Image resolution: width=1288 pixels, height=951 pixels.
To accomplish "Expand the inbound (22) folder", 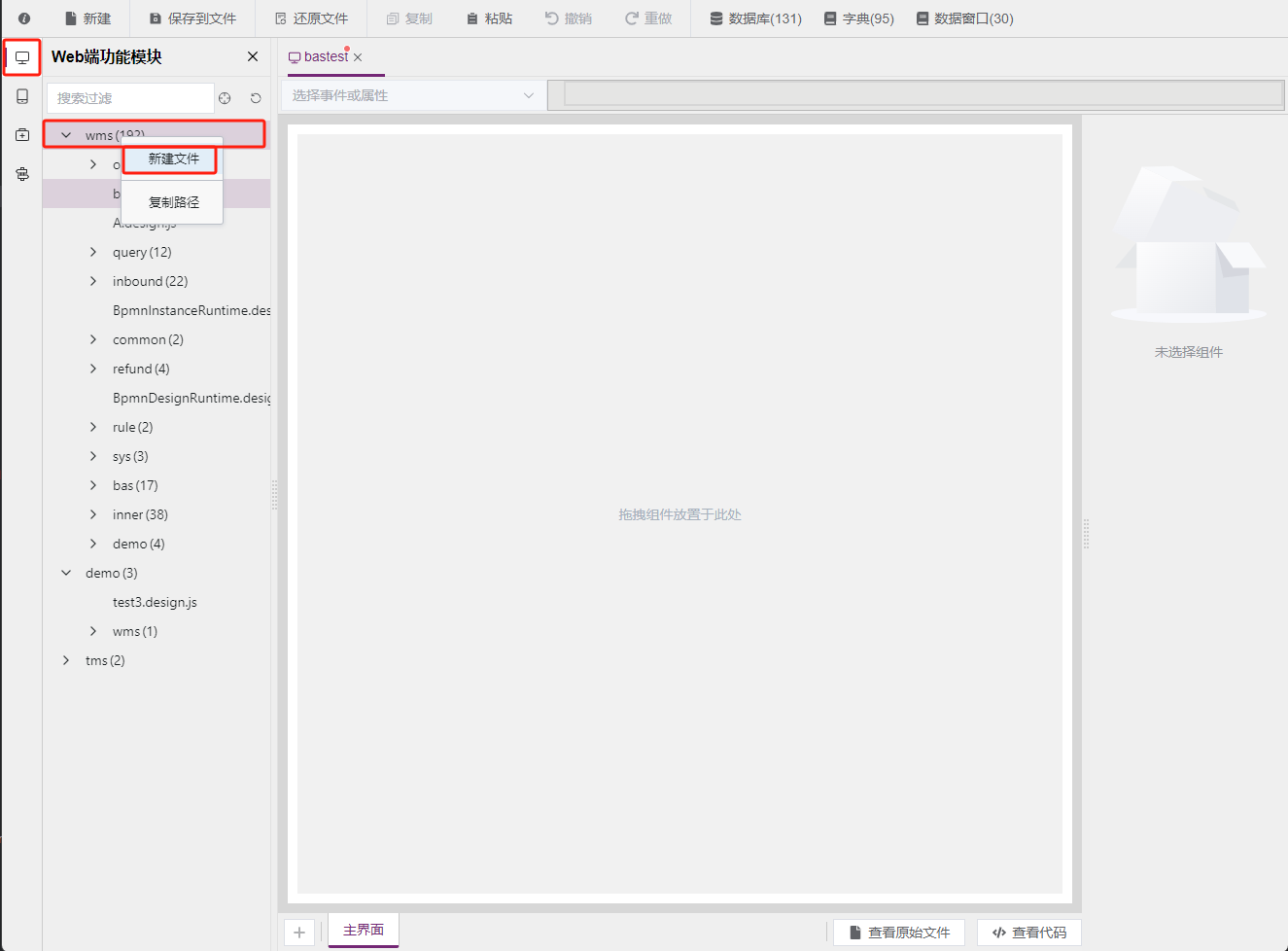I will tap(93, 281).
